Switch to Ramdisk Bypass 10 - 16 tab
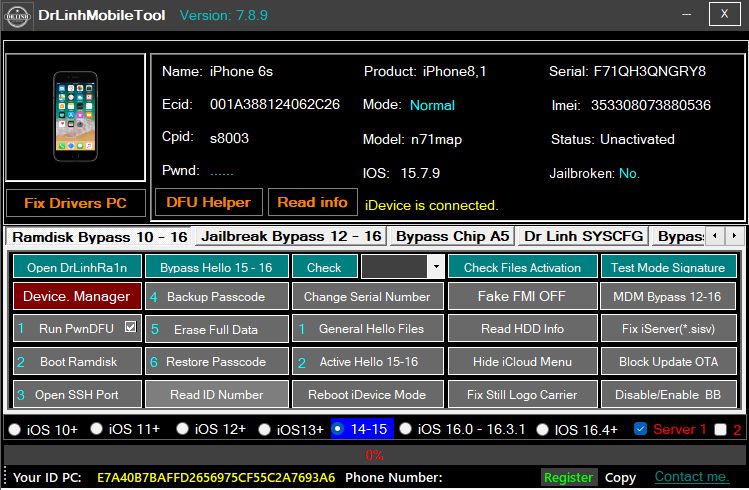 pos(99,237)
